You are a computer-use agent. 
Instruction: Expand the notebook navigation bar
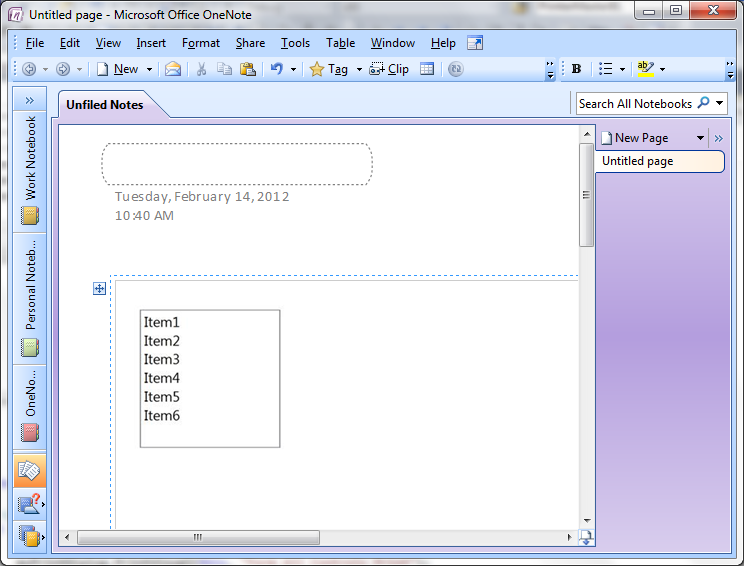tap(30, 100)
